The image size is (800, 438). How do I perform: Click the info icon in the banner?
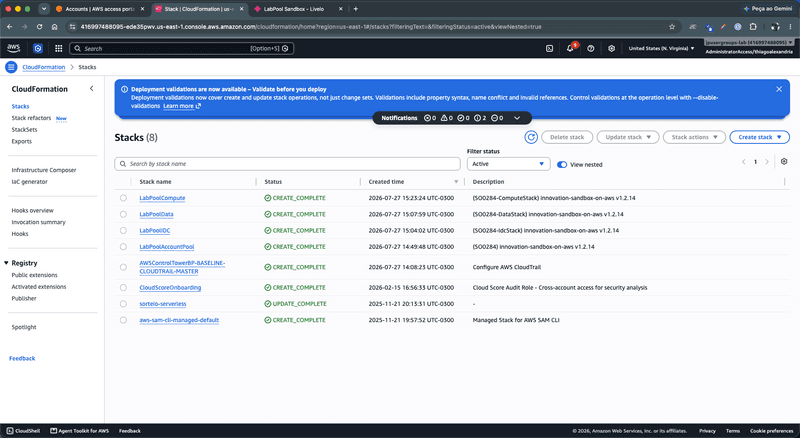pos(124,89)
